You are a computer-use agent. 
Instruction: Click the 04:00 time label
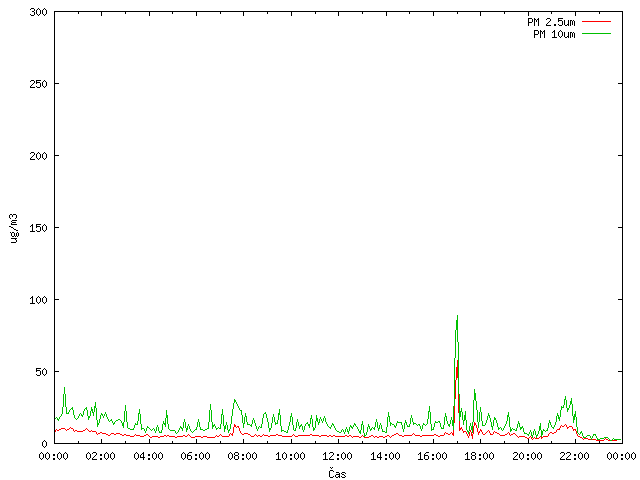pos(148,456)
